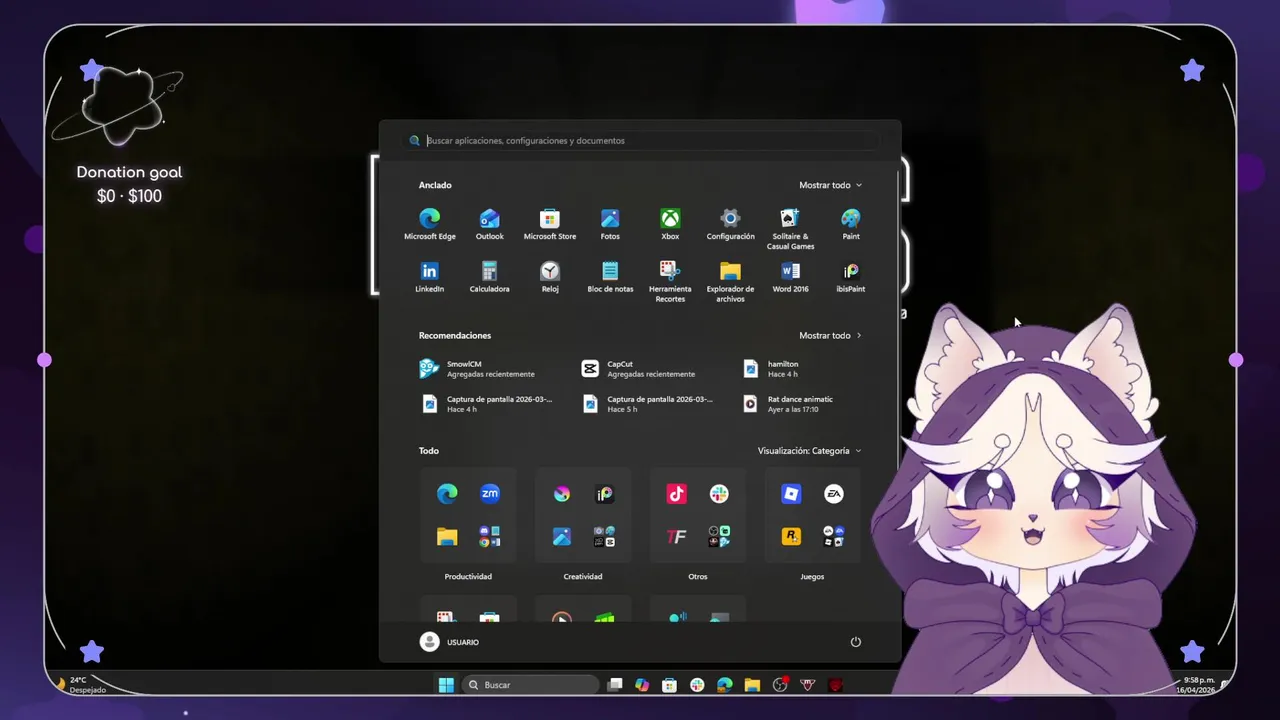The width and height of the screenshot is (1280, 720).
Task: Open Slack from the taskbar
Action: point(697,685)
